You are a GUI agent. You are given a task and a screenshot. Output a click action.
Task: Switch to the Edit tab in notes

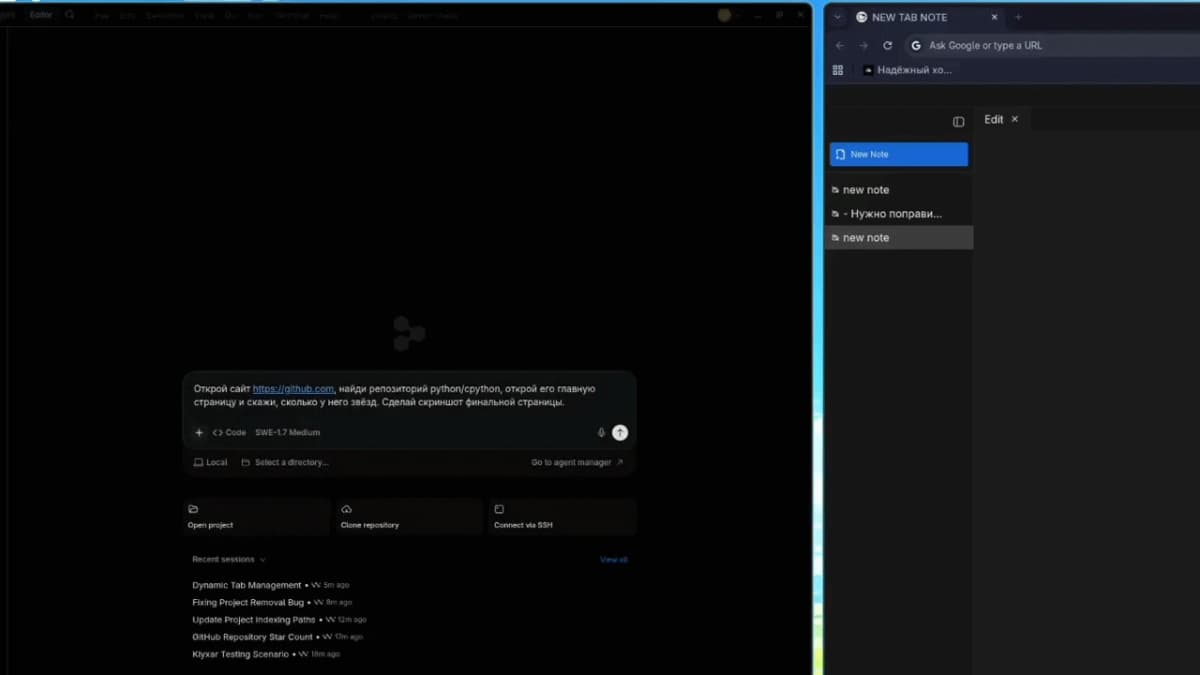(993, 119)
